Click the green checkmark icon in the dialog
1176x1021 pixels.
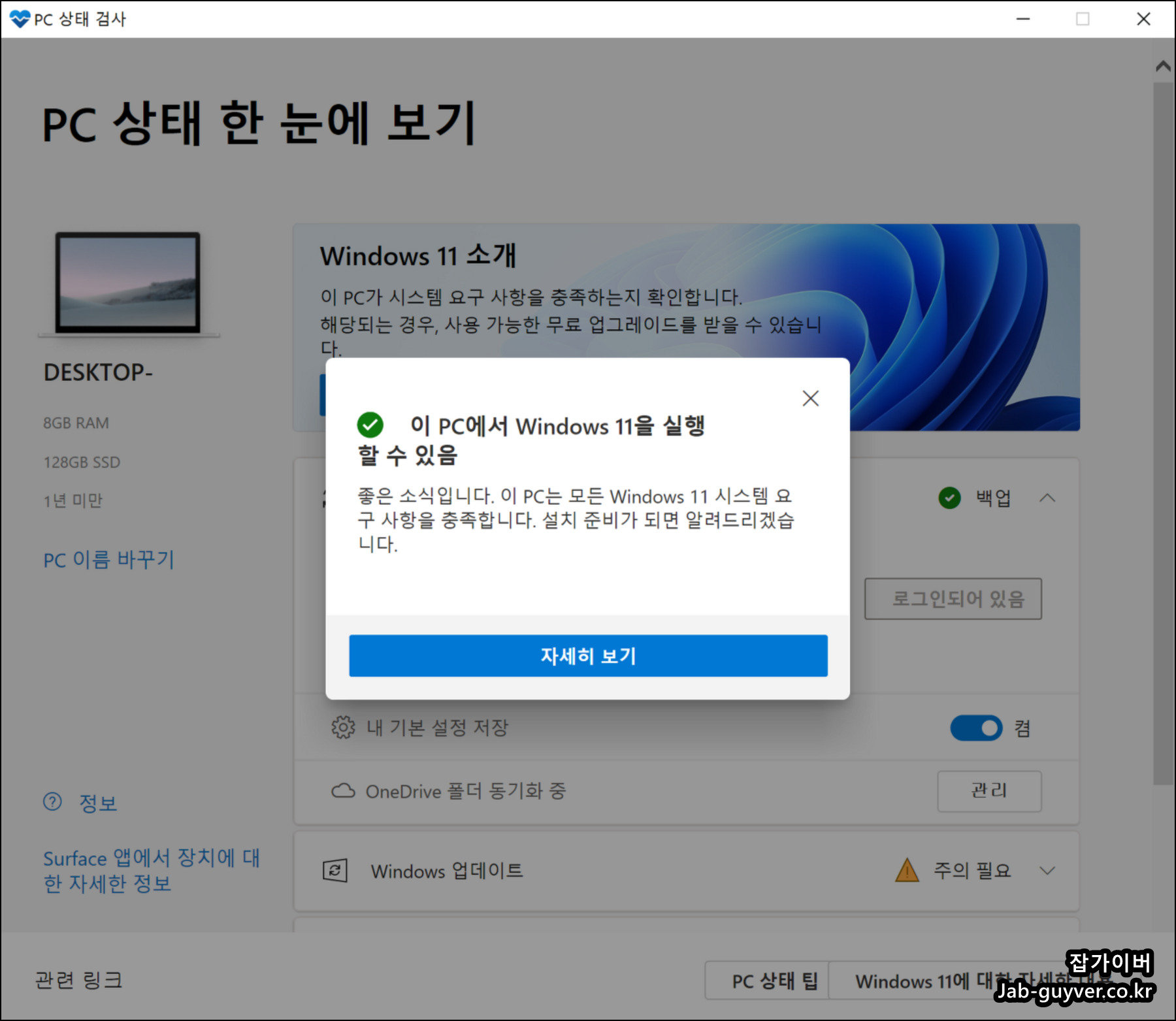click(370, 425)
